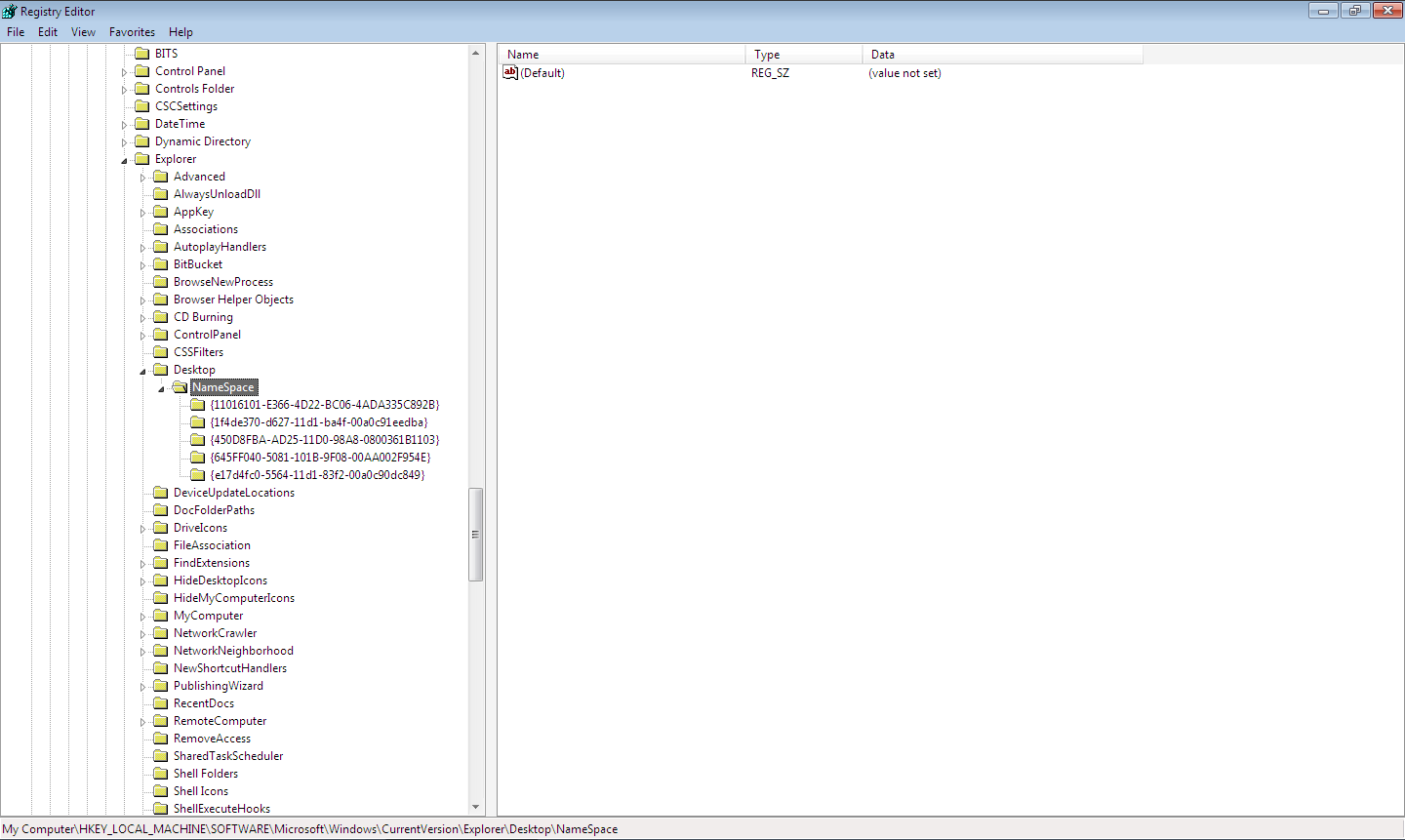Click the registry path in status bar
This screenshot has height=840, width=1405.
click(309, 829)
